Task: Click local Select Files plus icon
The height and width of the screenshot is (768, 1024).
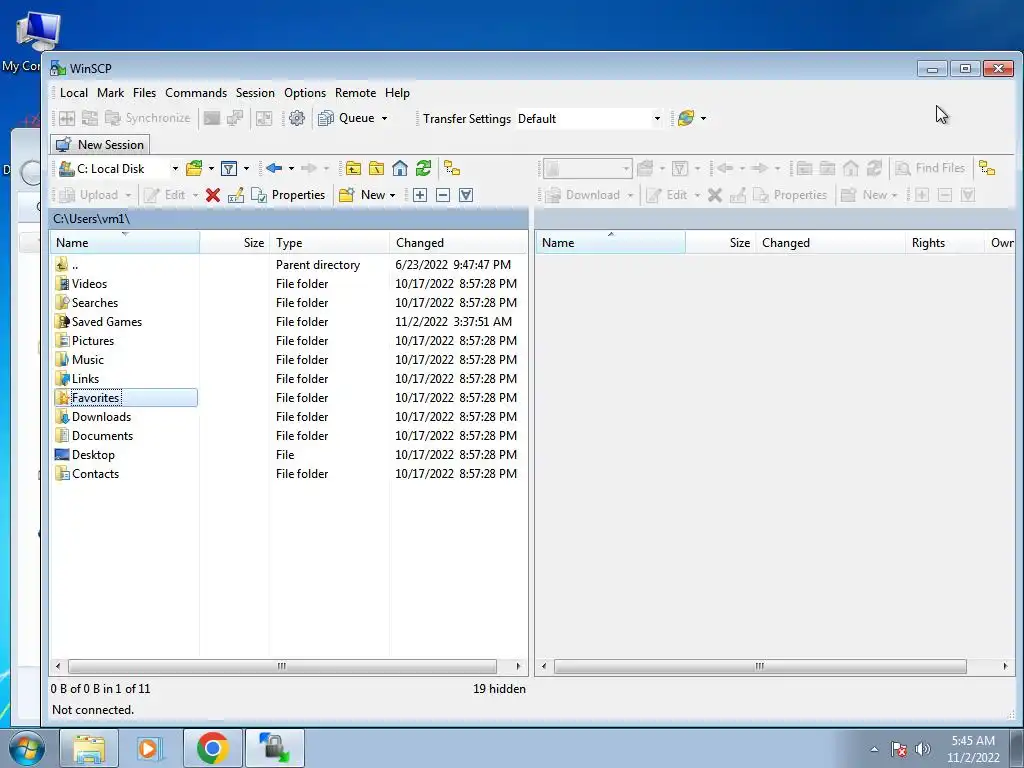Action: (x=420, y=195)
